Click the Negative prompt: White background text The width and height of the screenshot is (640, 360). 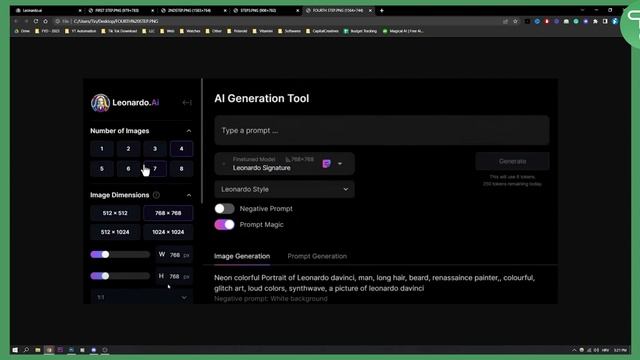coord(271,299)
